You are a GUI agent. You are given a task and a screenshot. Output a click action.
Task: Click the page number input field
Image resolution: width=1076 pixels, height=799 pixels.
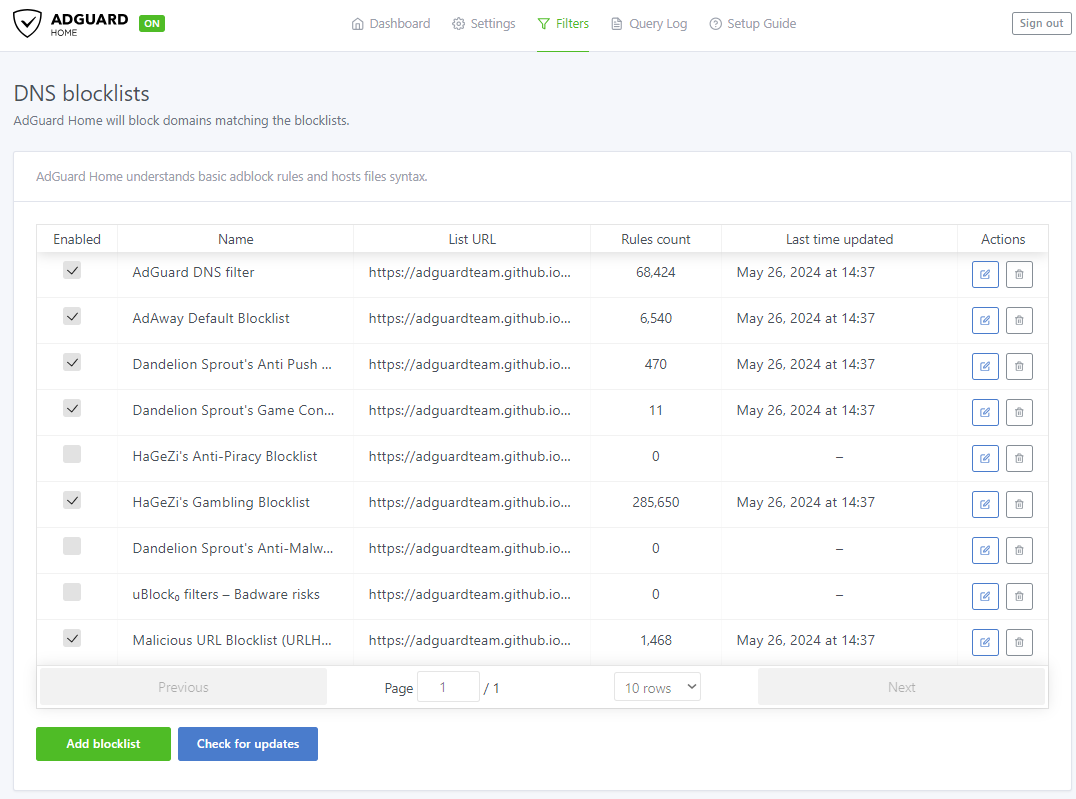[x=448, y=687]
